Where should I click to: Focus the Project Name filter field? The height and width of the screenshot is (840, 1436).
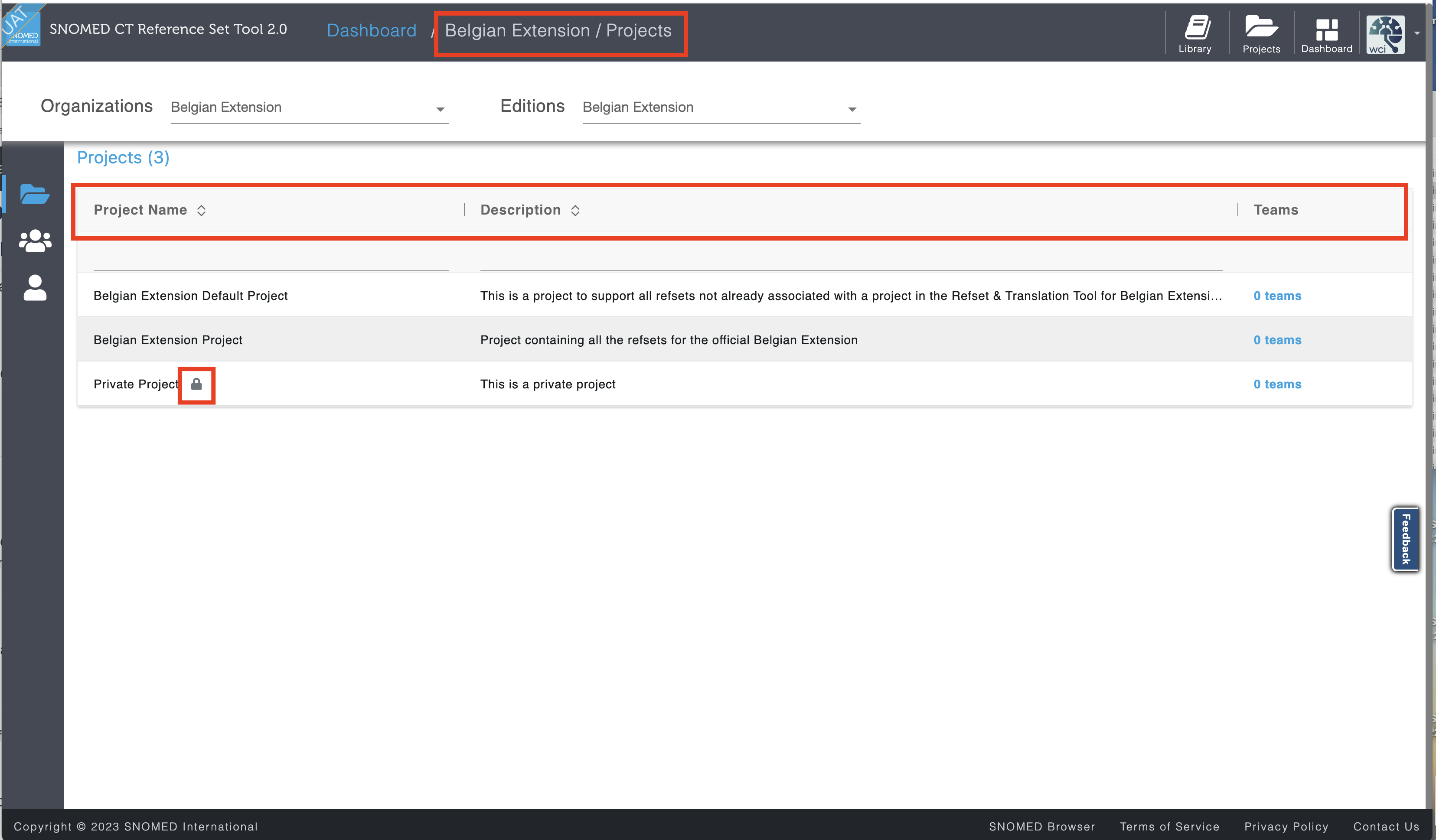coord(271,260)
